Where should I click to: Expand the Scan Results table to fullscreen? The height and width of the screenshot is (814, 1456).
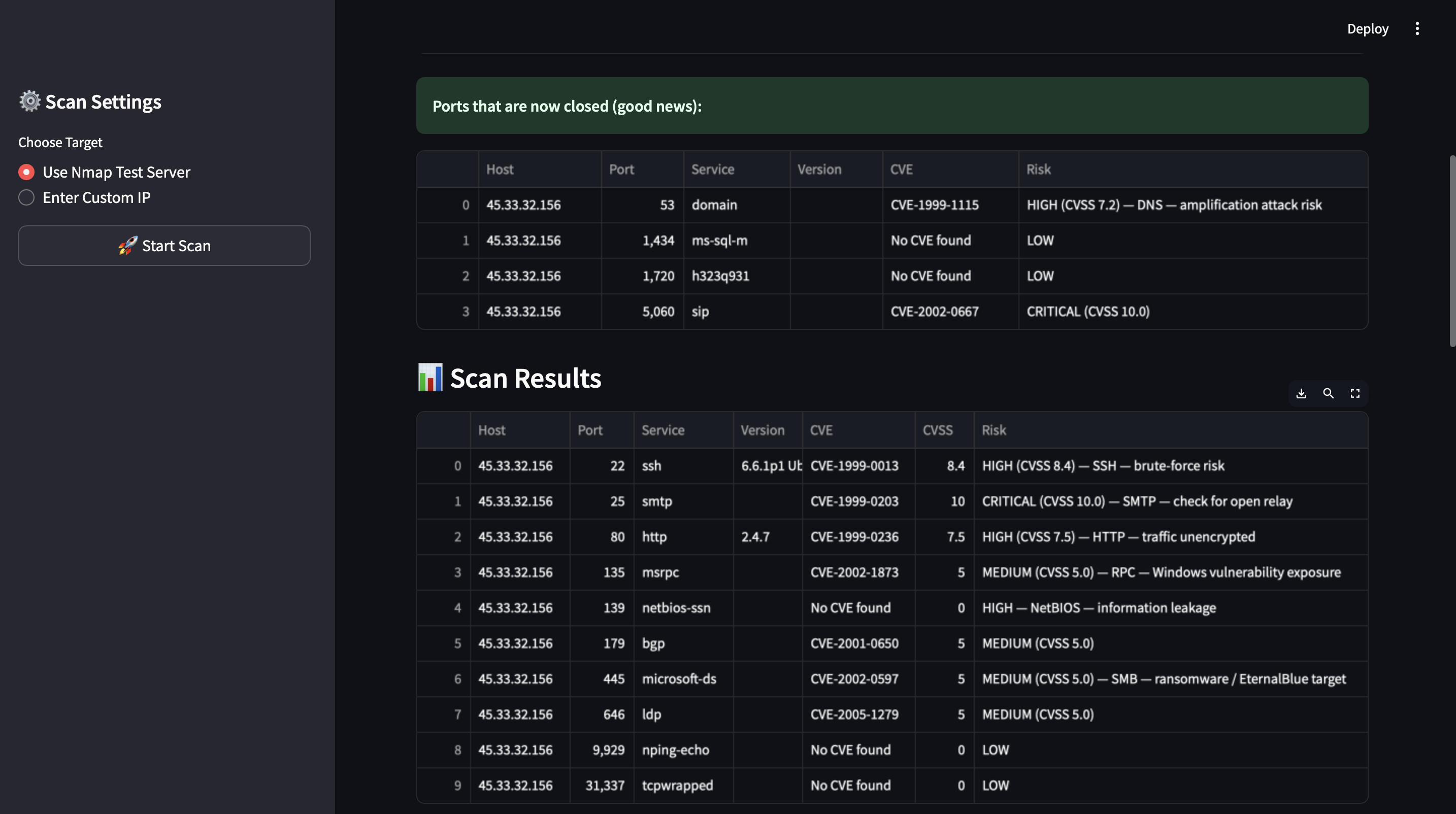pyautogui.click(x=1355, y=393)
